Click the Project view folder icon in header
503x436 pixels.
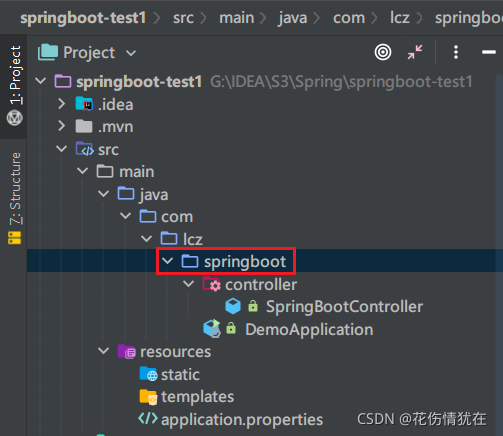(48, 52)
